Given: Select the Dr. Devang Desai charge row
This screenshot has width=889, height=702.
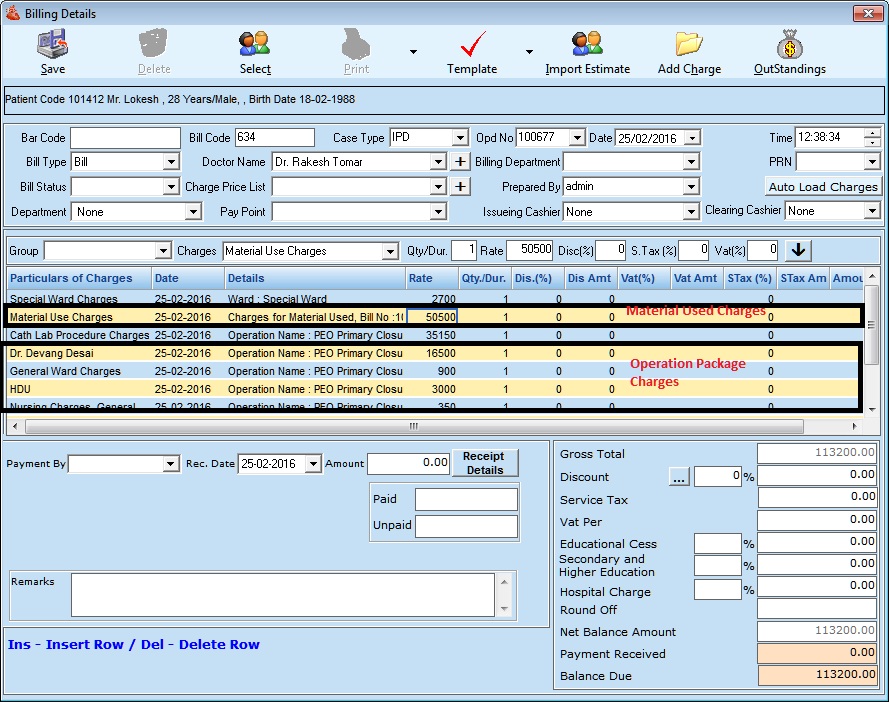Looking at the screenshot, I should pyautogui.click(x=79, y=354).
